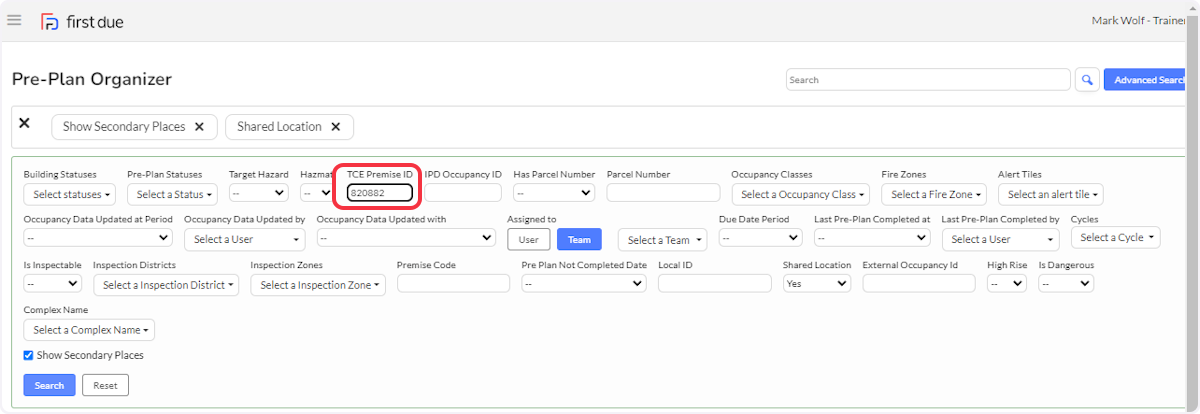Remove the Show Secondary Places filter chip
Image resolution: width=1200 pixels, height=414 pixels.
tap(199, 127)
